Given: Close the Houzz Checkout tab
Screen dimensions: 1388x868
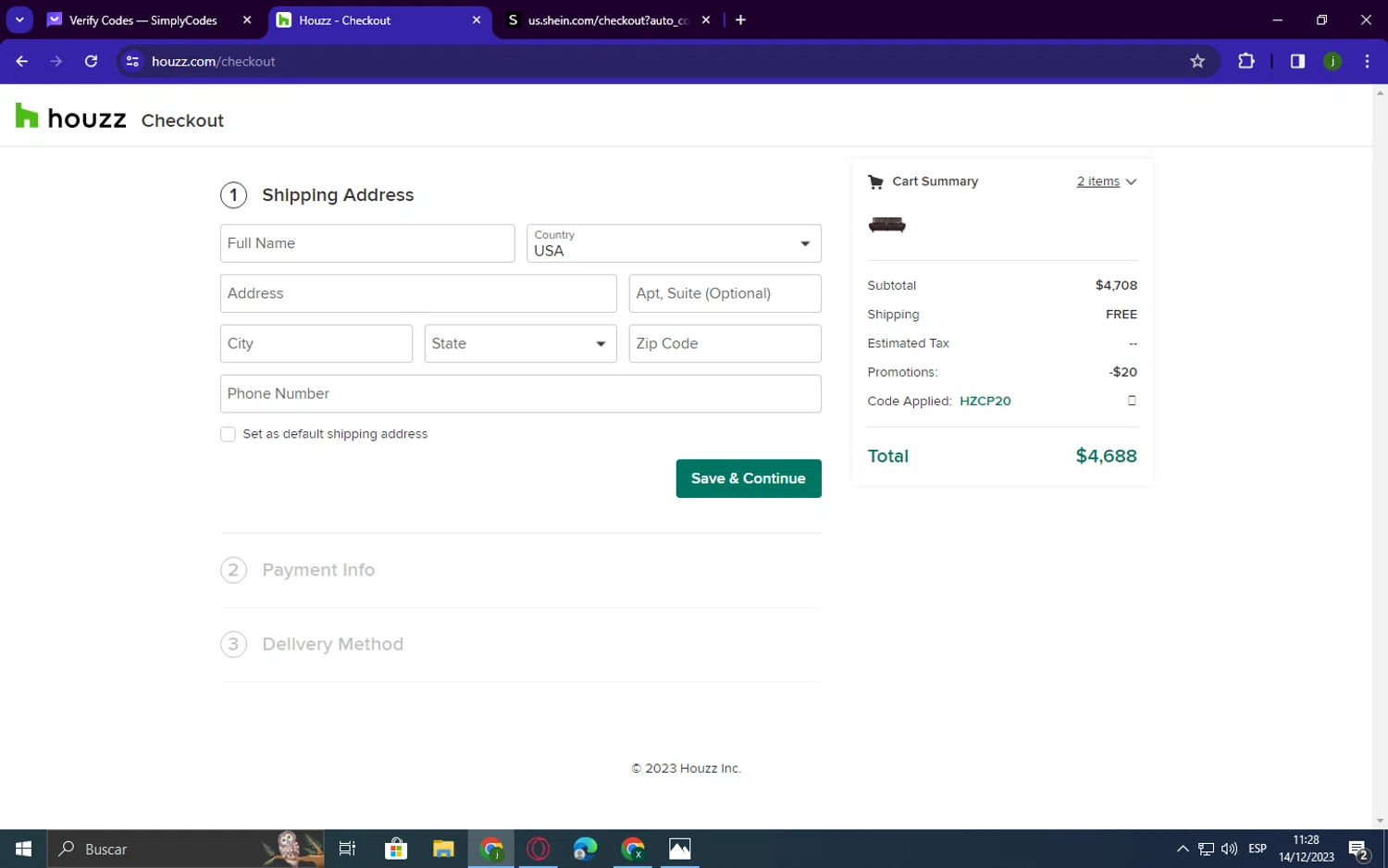Looking at the screenshot, I should coord(477,19).
